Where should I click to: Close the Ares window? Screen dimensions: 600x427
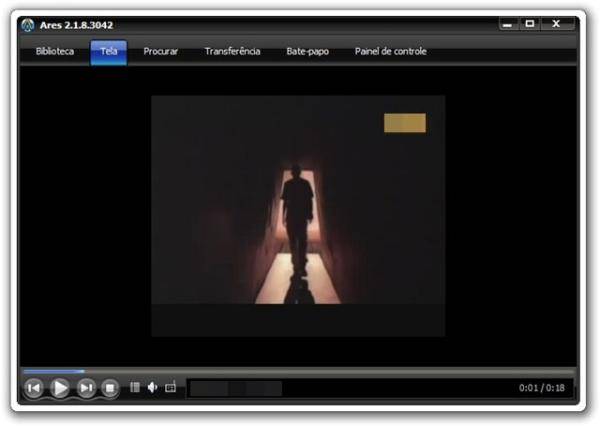[x=557, y=24]
